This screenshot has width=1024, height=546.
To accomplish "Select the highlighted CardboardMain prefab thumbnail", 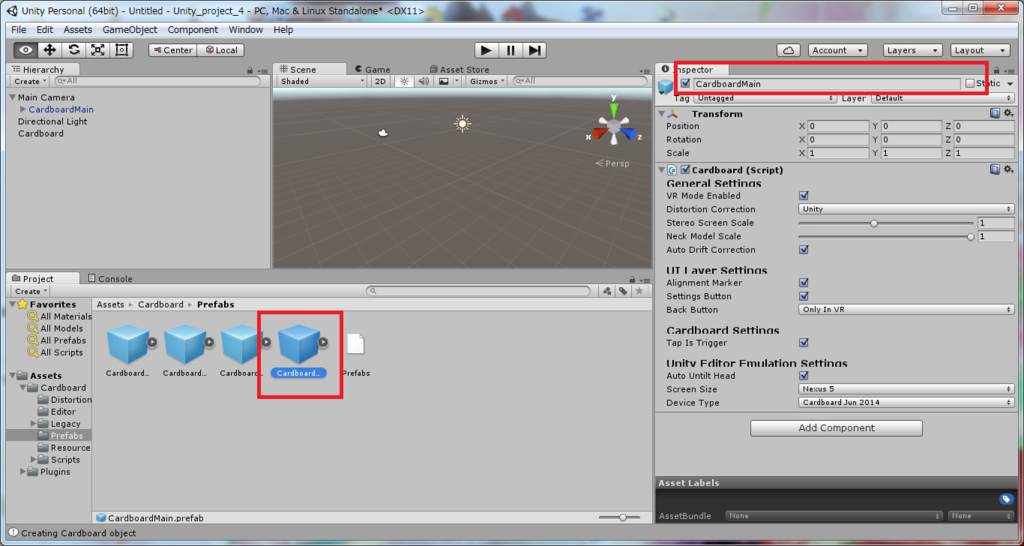I will (299, 344).
